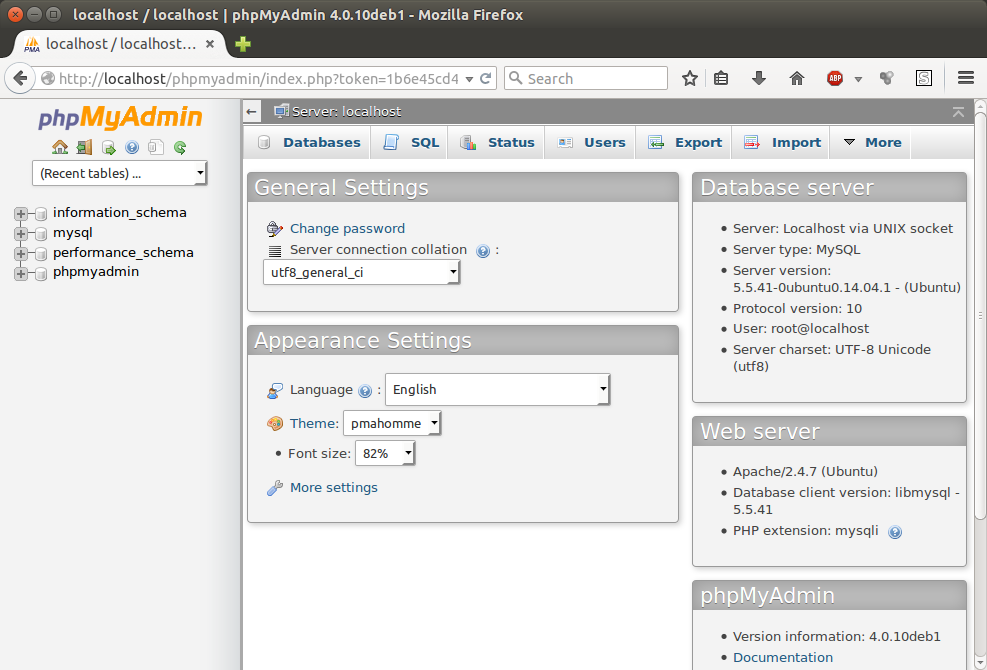
Task: Click the Theme link label
Action: [x=313, y=423]
